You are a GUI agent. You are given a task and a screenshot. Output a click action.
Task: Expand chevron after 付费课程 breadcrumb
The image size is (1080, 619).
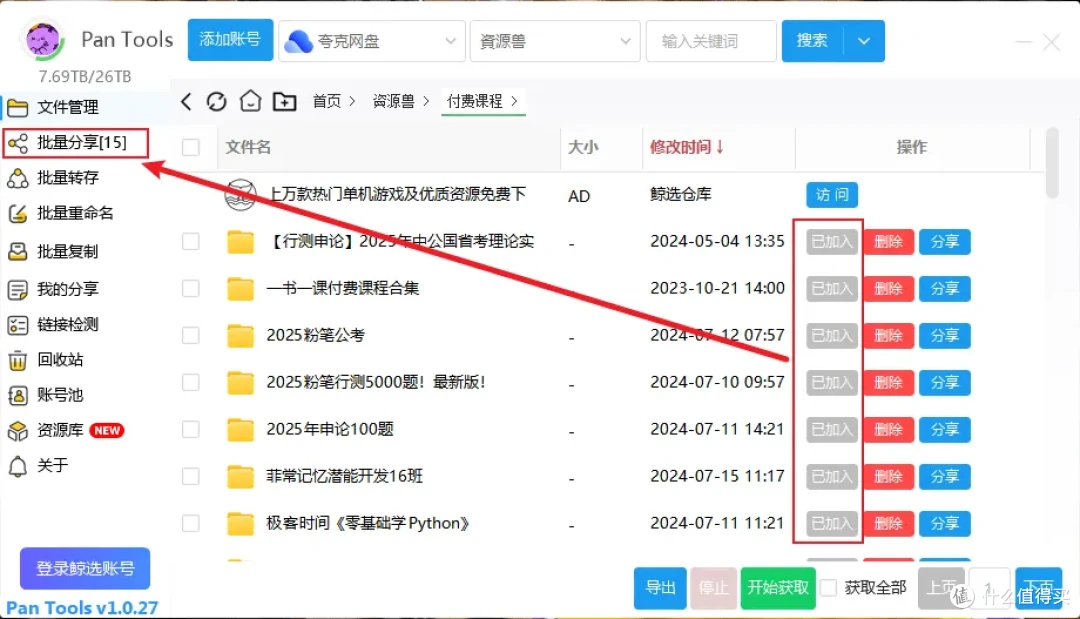[514, 101]
